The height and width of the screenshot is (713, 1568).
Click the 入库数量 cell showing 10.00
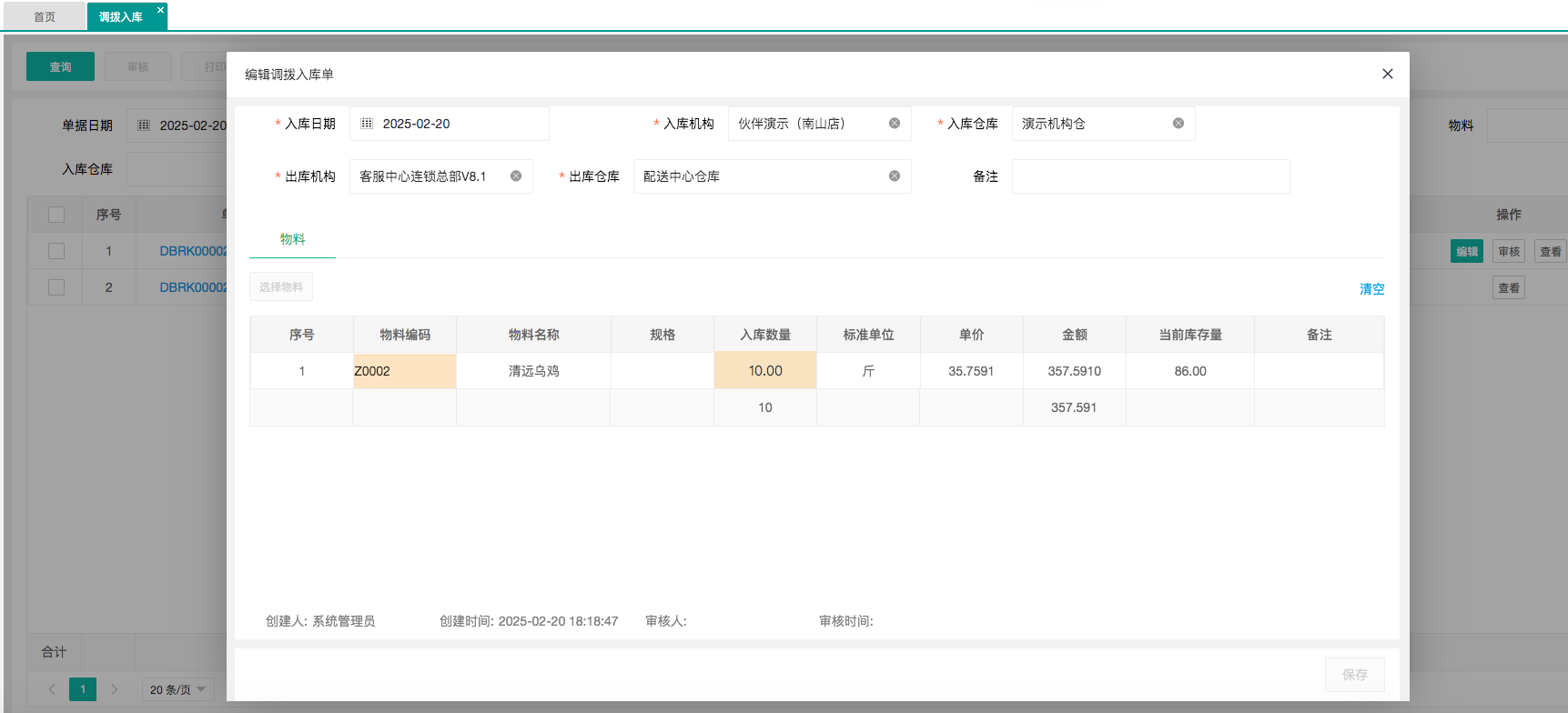[765, 371]
